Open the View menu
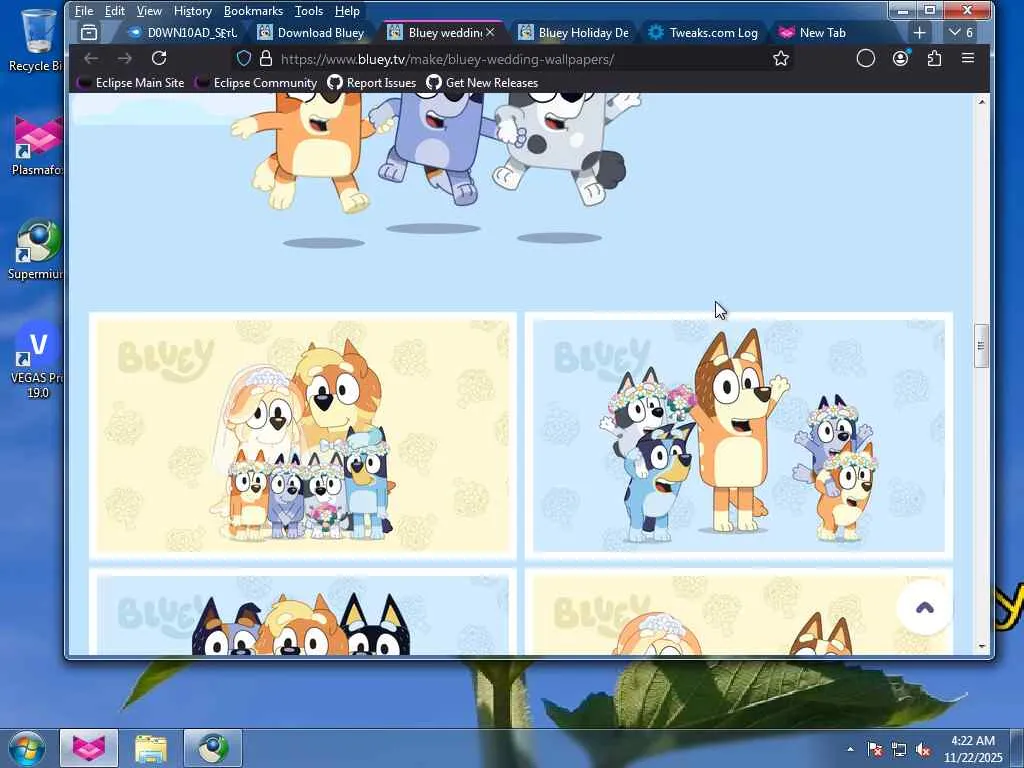The width and height of the screenshot is (1024, 768). 149,11
